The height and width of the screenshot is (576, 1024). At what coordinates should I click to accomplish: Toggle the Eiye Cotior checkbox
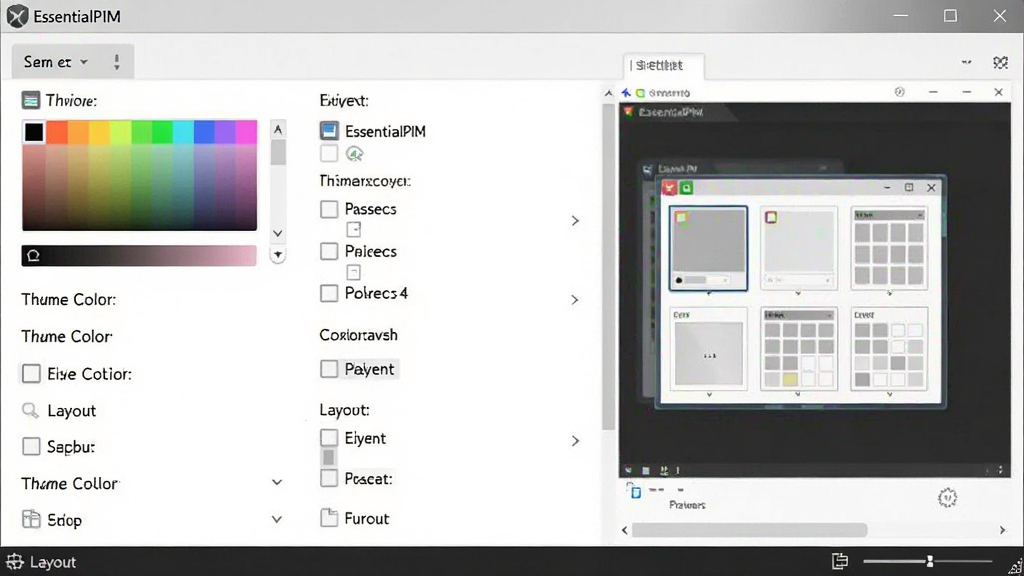coord(31,374)
